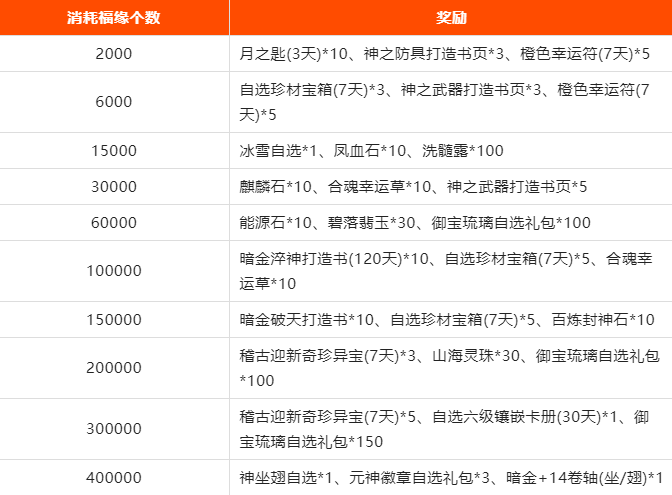This screenshot has height=495, width=672.
Task: Select the 100000 cell
Action: point(114,271)
